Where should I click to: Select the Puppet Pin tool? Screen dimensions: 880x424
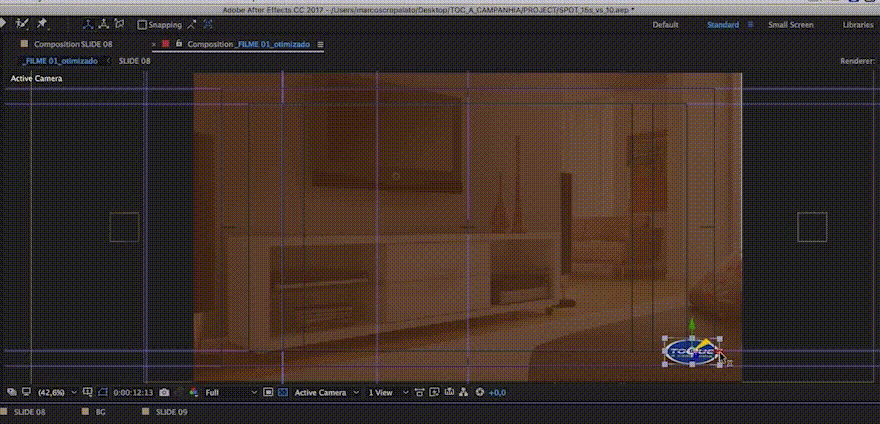(43, 23)
